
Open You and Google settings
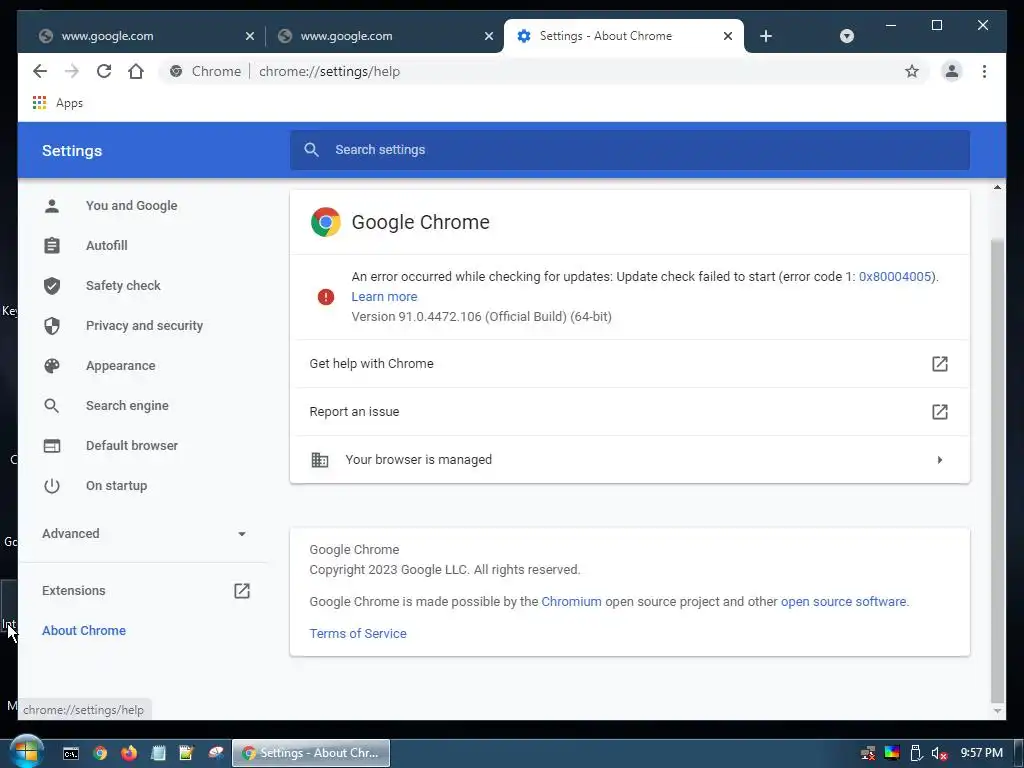point(131,206)
